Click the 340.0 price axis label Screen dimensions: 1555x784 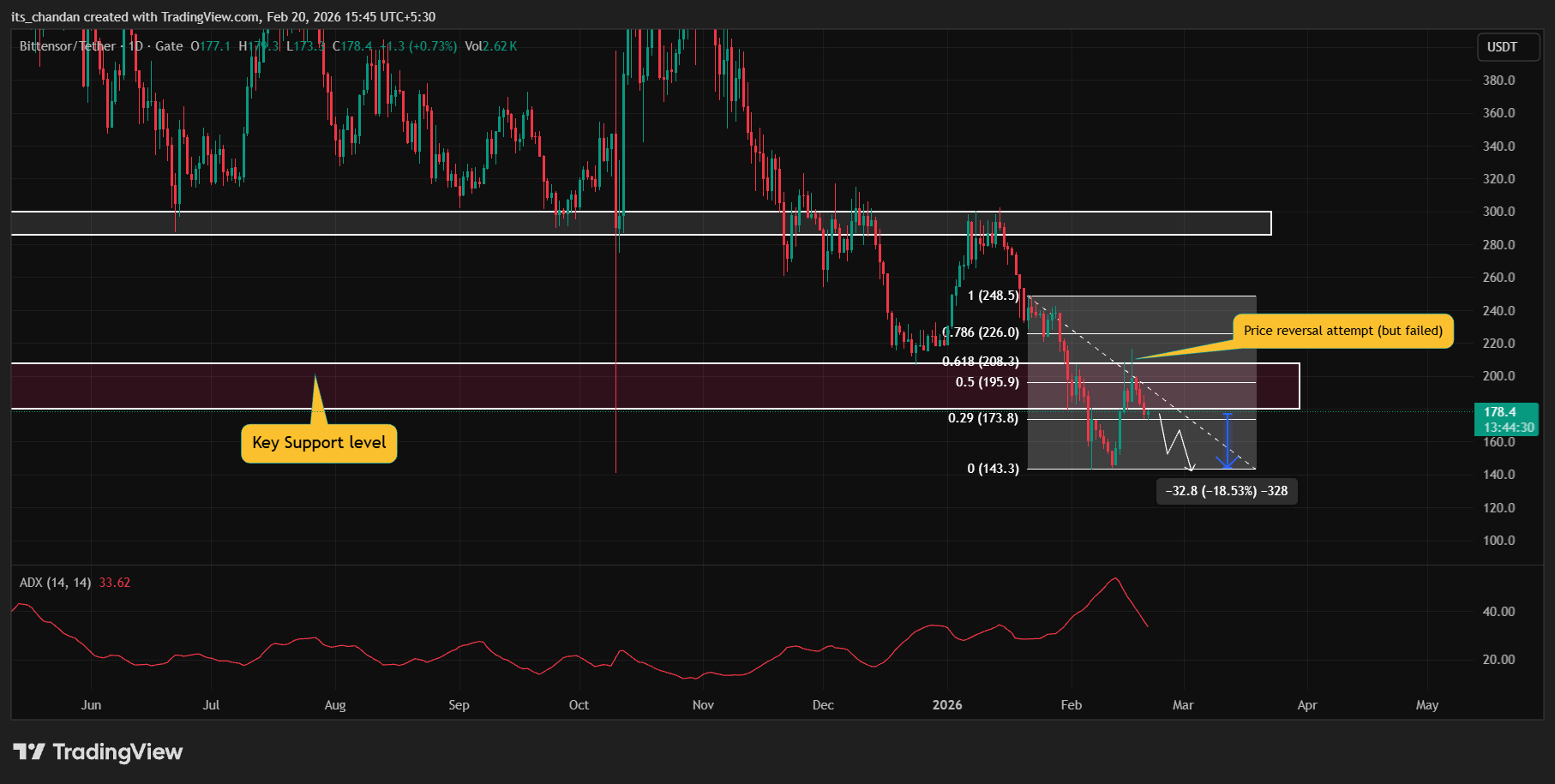[1499, 147]
